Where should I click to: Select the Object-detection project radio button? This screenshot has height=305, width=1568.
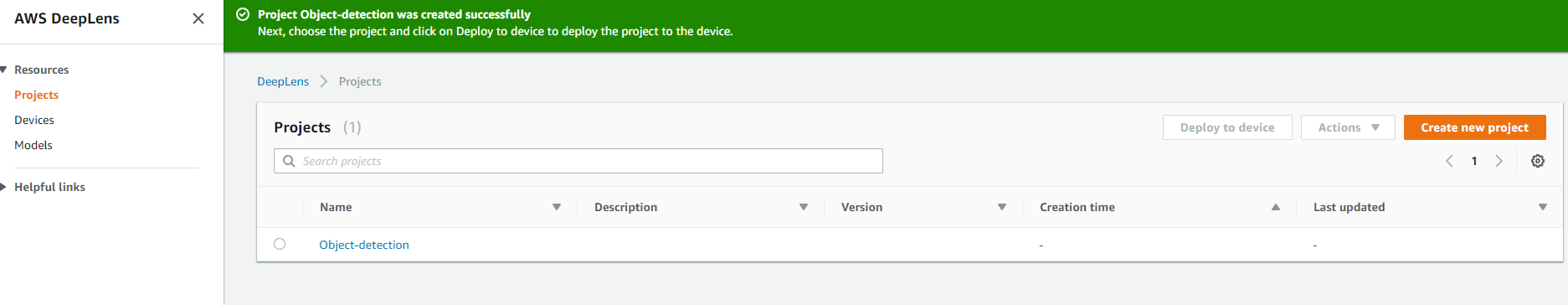point(280,244)
